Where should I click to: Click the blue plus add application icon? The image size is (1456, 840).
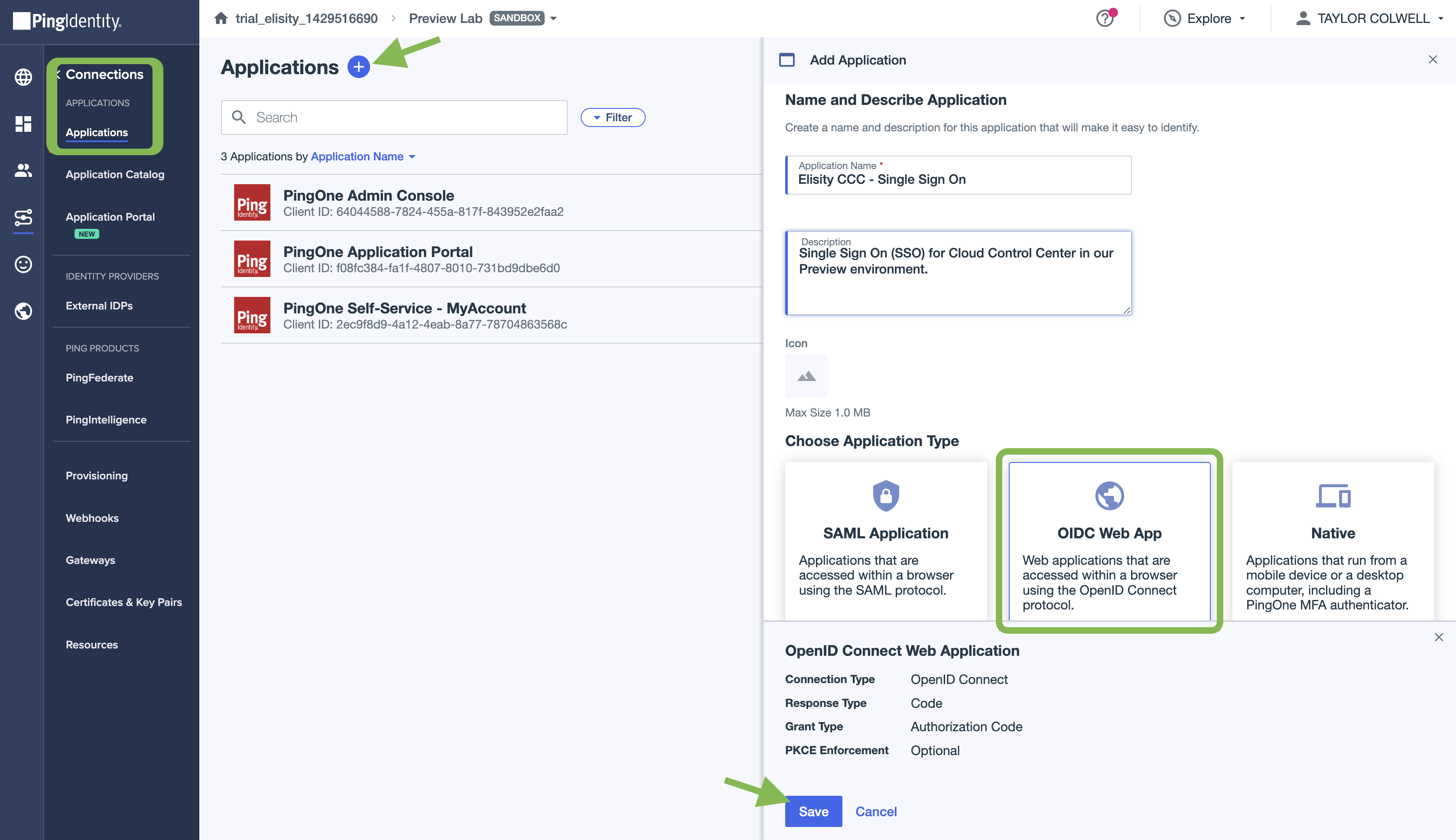coord(358,67)
